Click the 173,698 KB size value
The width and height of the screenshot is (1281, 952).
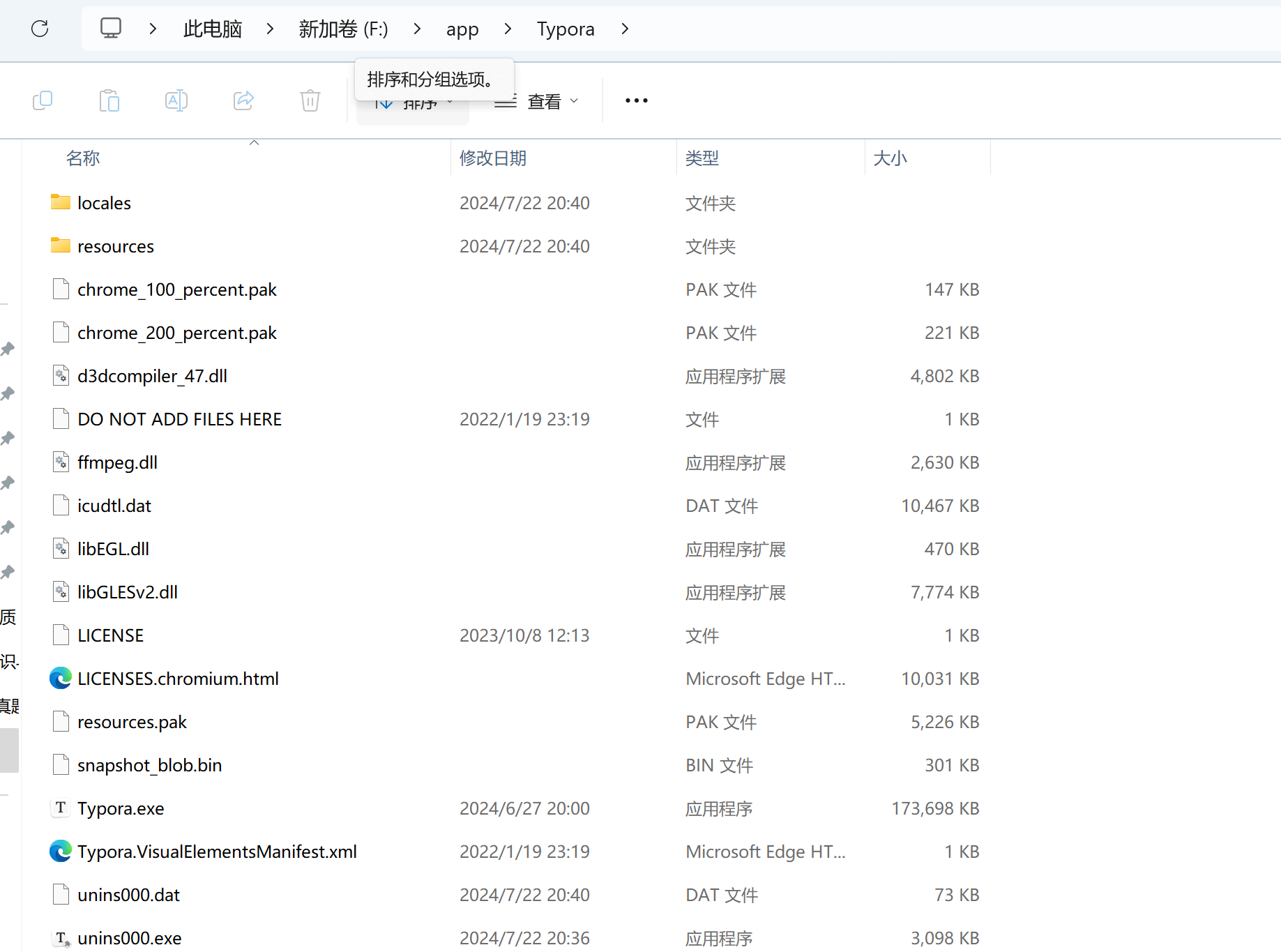click(x=935, y=808)
